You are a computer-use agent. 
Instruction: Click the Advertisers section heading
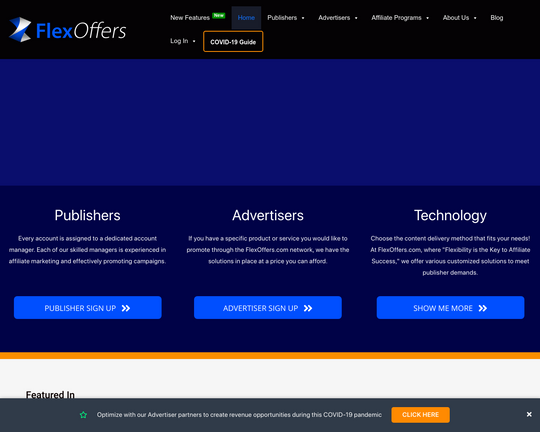268,216
